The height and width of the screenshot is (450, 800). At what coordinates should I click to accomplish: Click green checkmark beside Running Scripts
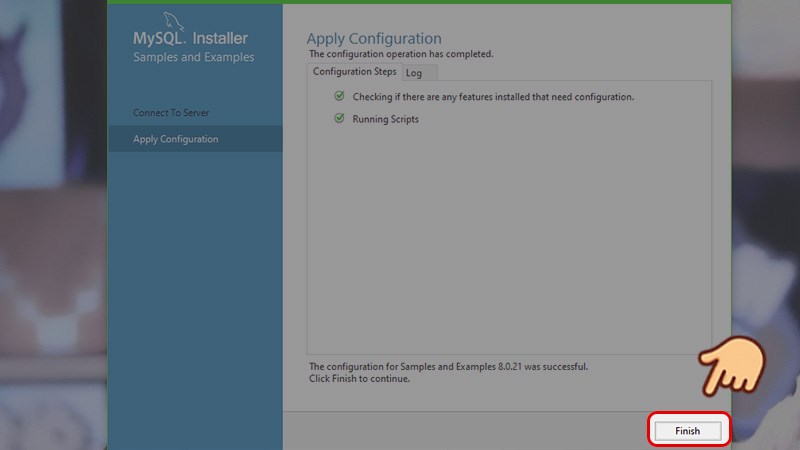340,119
